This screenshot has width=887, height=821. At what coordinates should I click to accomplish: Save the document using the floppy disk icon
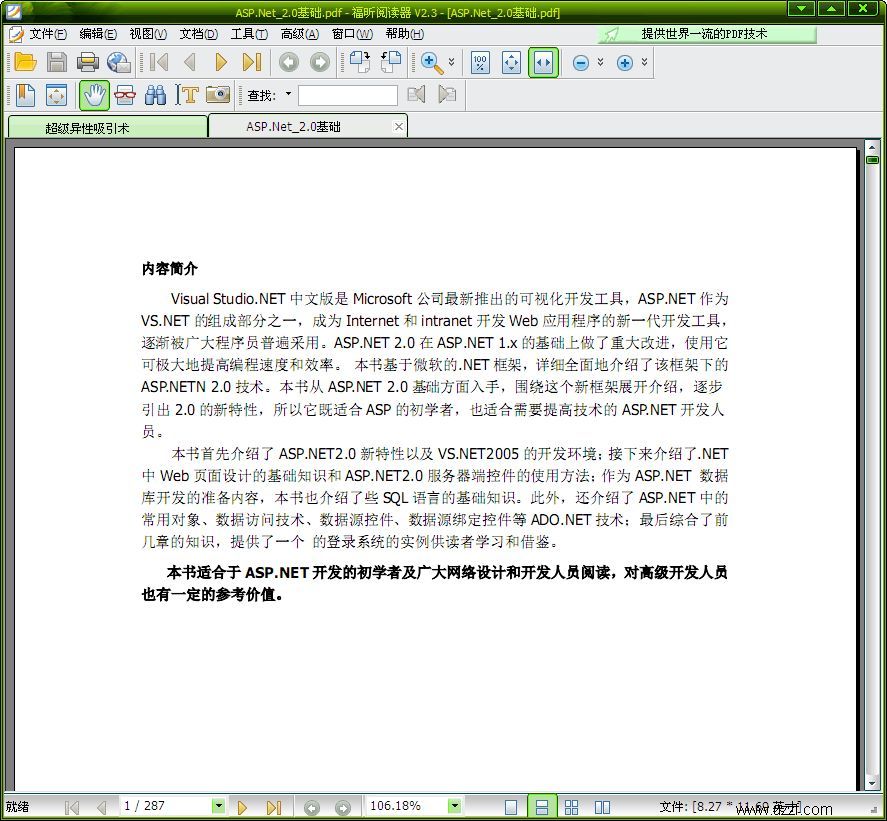click(x=57, y=62)
